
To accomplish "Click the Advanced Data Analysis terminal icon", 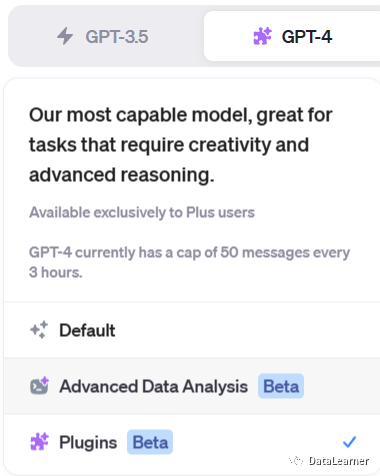I will [39, 386].
